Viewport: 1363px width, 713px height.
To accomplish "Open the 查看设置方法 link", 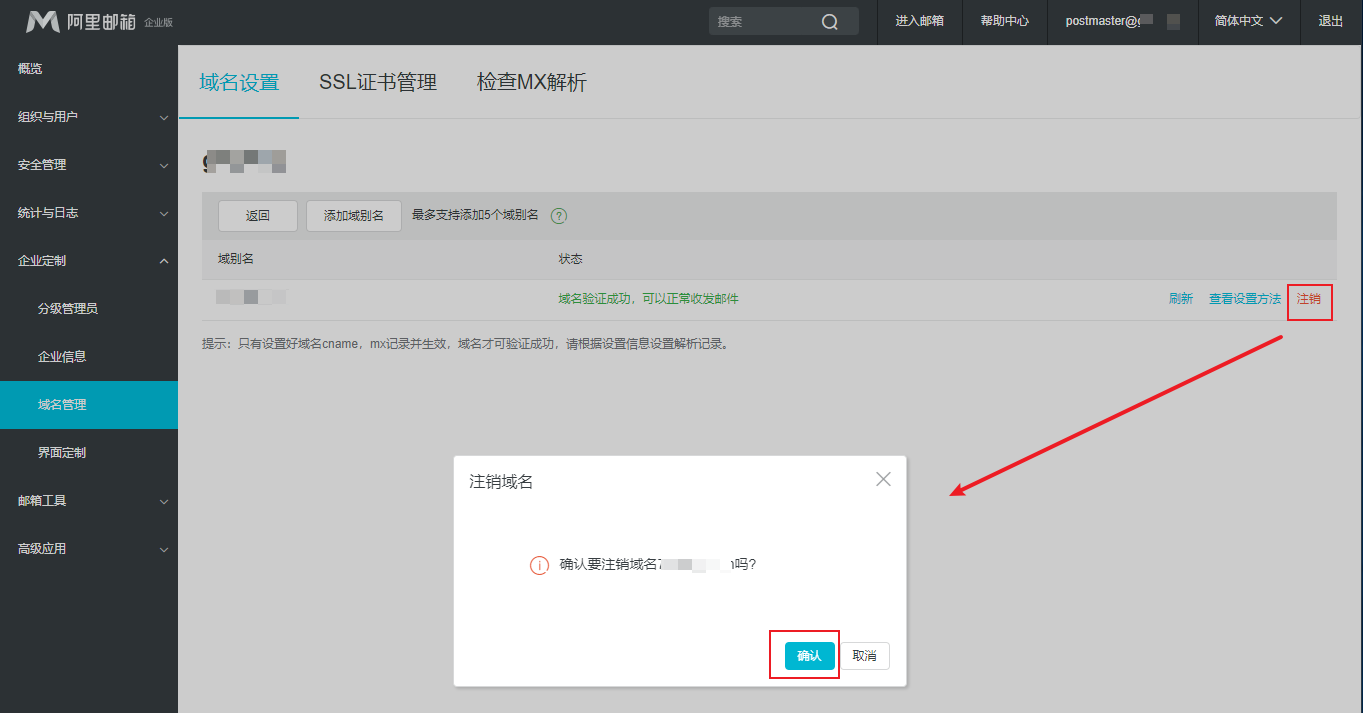I will click(x=1244, y=299).
